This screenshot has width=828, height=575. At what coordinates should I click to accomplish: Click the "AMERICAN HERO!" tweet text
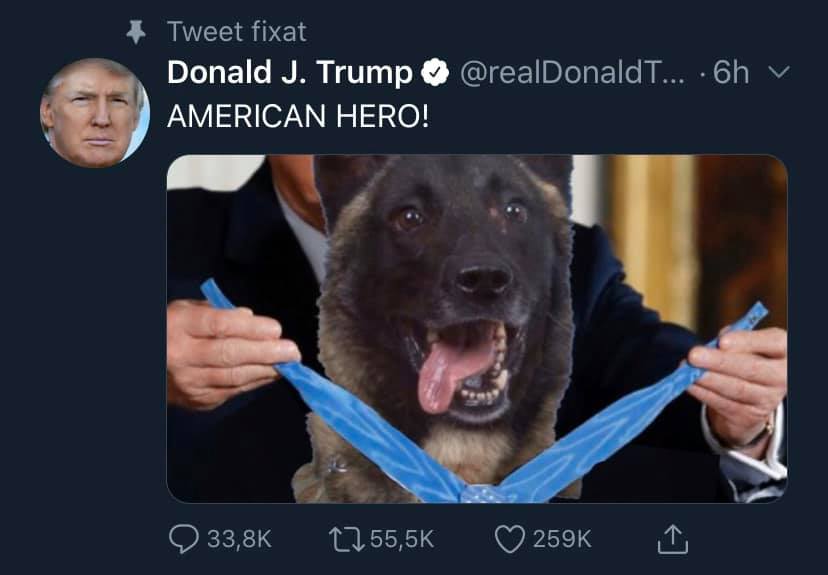click(x=298, y=116)
